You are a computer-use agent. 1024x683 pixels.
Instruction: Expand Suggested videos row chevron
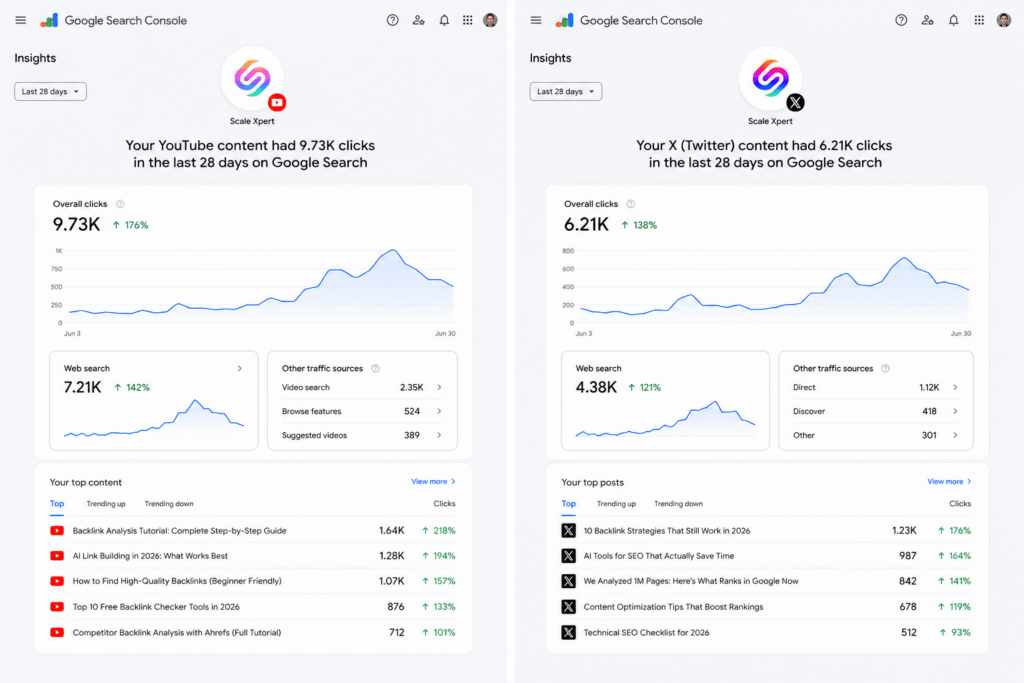440,435
